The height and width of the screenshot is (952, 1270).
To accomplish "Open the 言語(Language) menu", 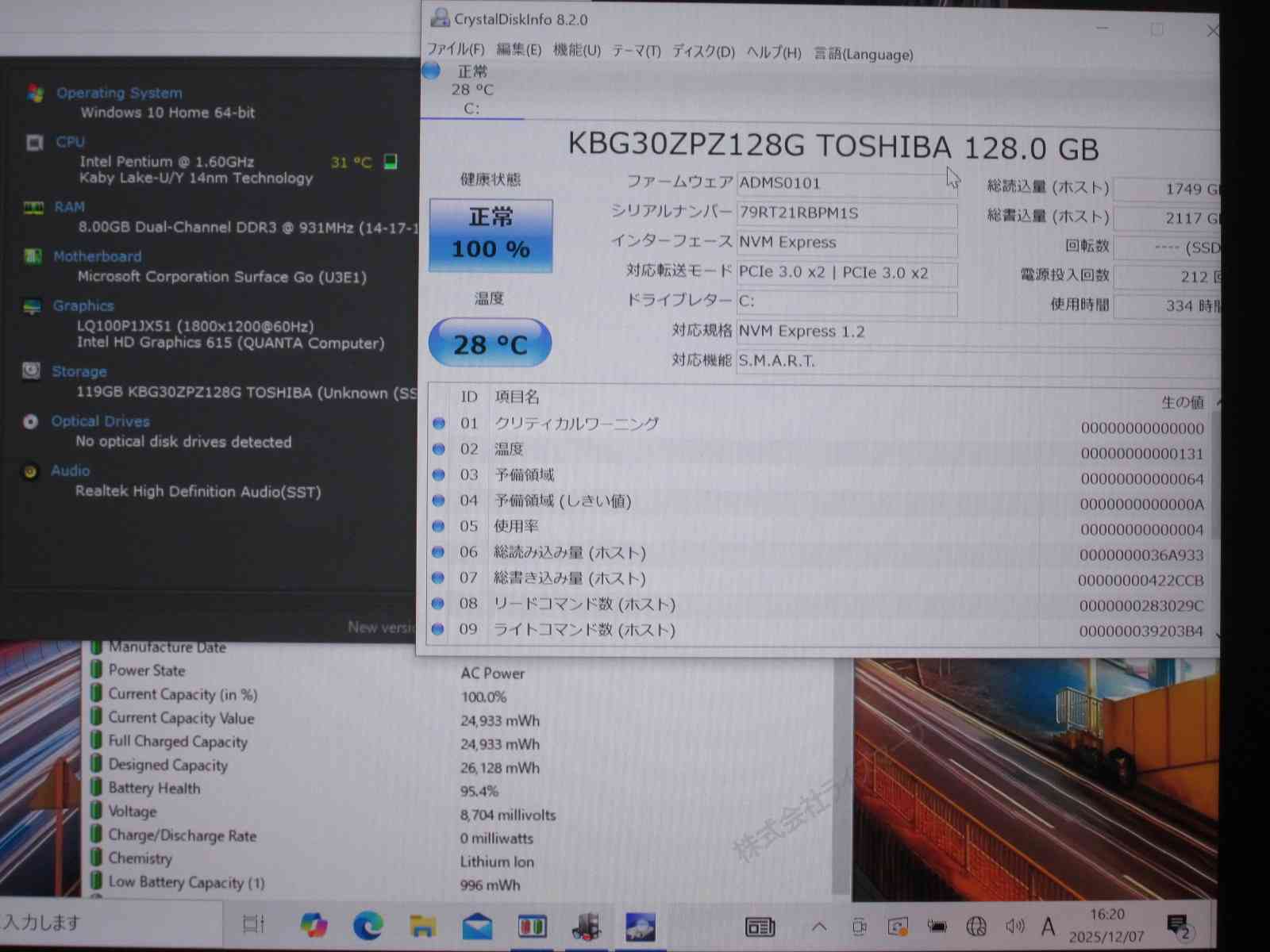I will click(863, 55).
